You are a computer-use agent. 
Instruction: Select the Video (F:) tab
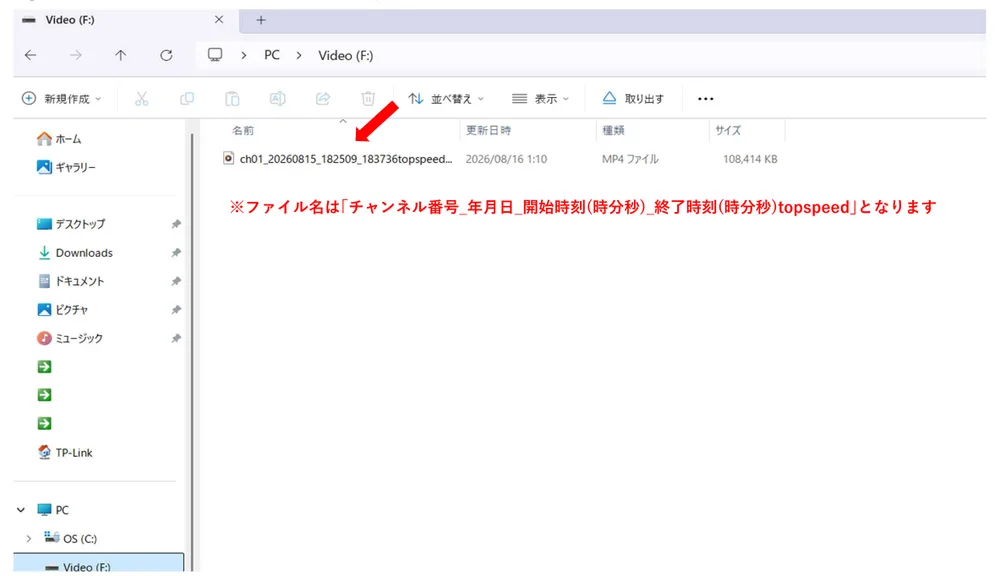[x=126, y=20]
